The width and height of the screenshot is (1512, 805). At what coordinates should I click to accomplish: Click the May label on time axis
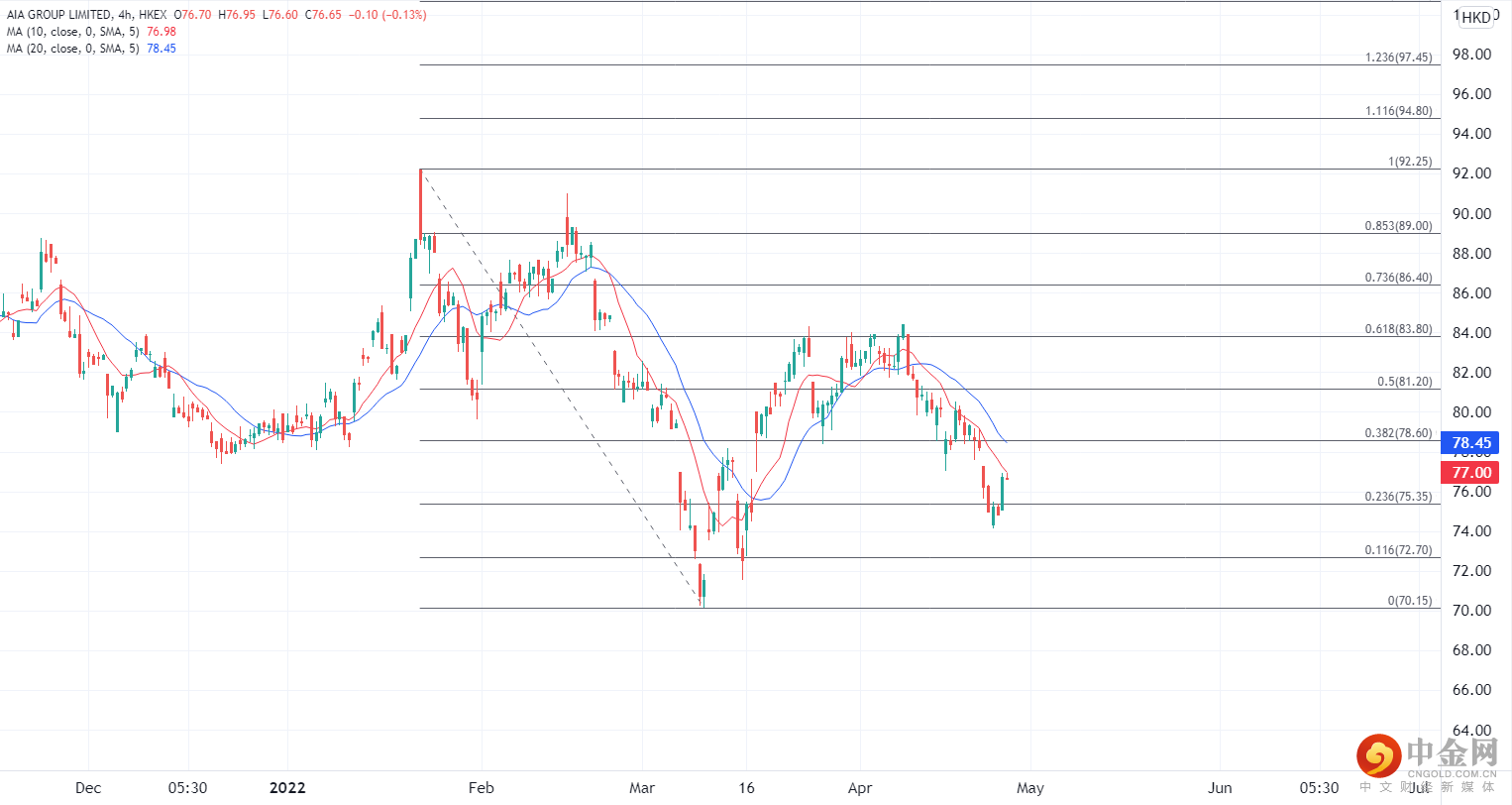tap(1030, 788)
